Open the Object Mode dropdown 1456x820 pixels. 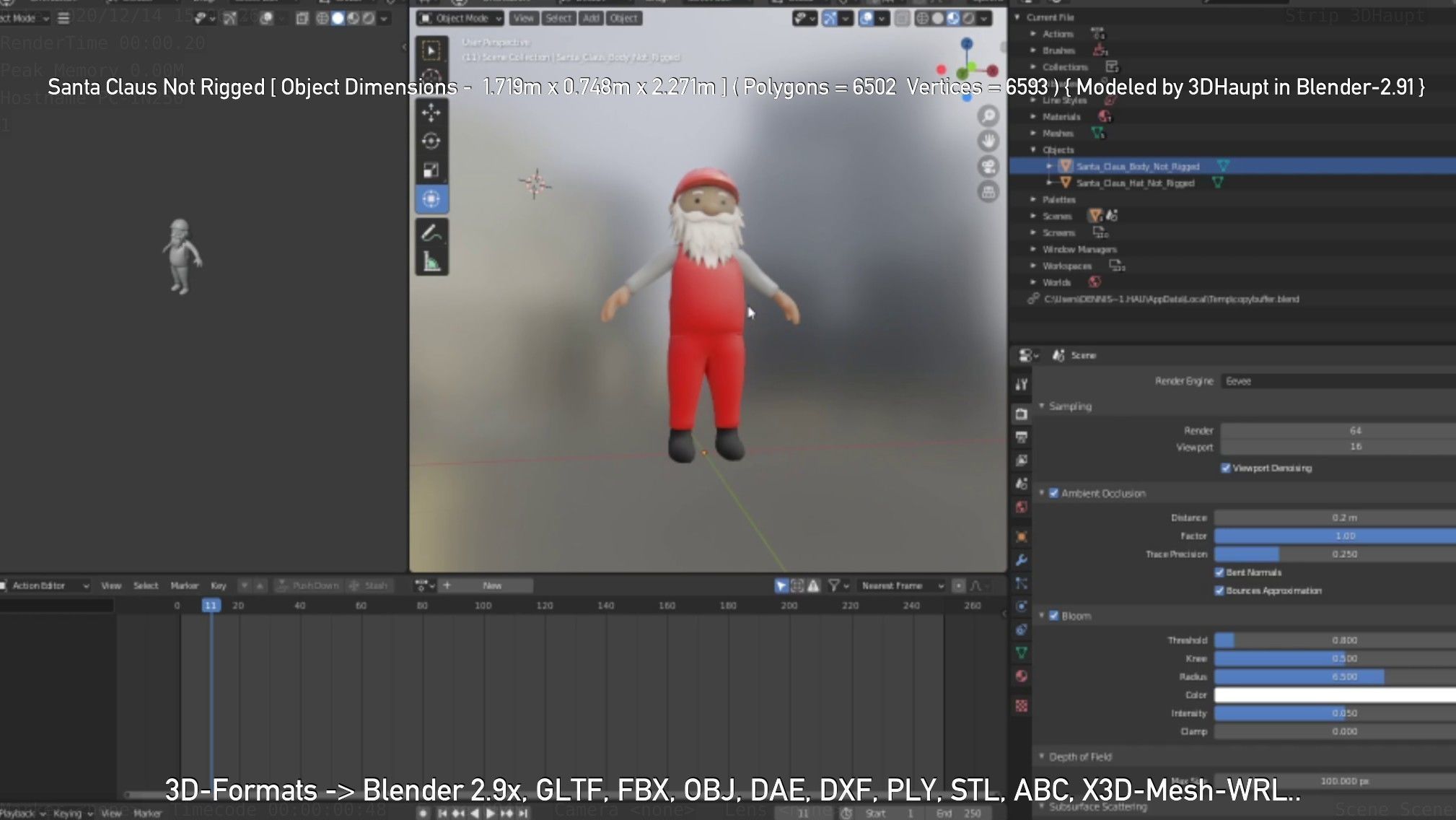pyautogui.click(x=460, y=19)
